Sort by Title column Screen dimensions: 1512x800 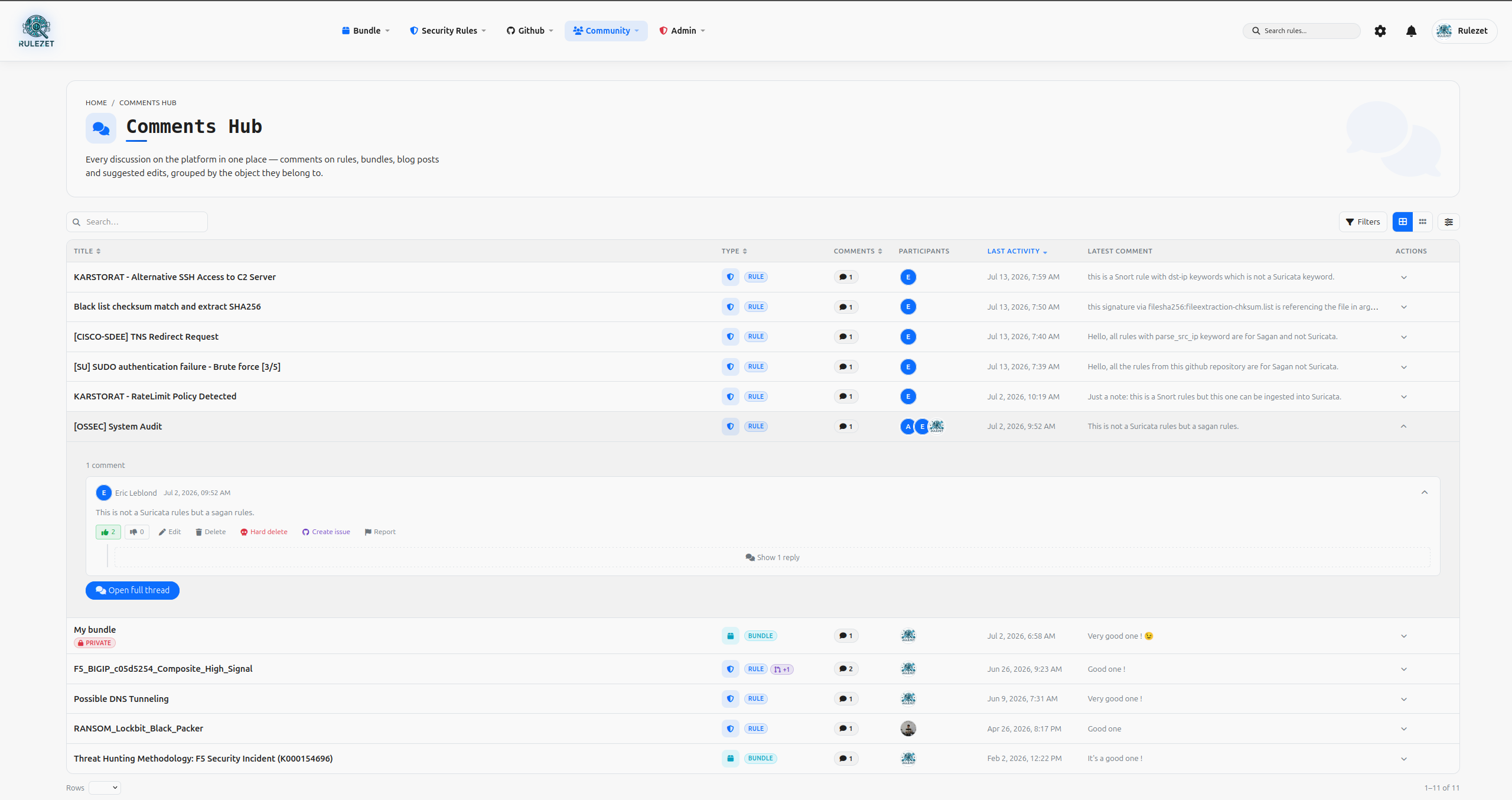tap(87, 251)
